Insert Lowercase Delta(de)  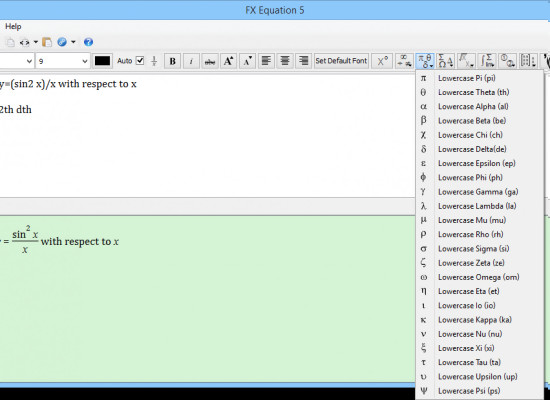point(479,149)
